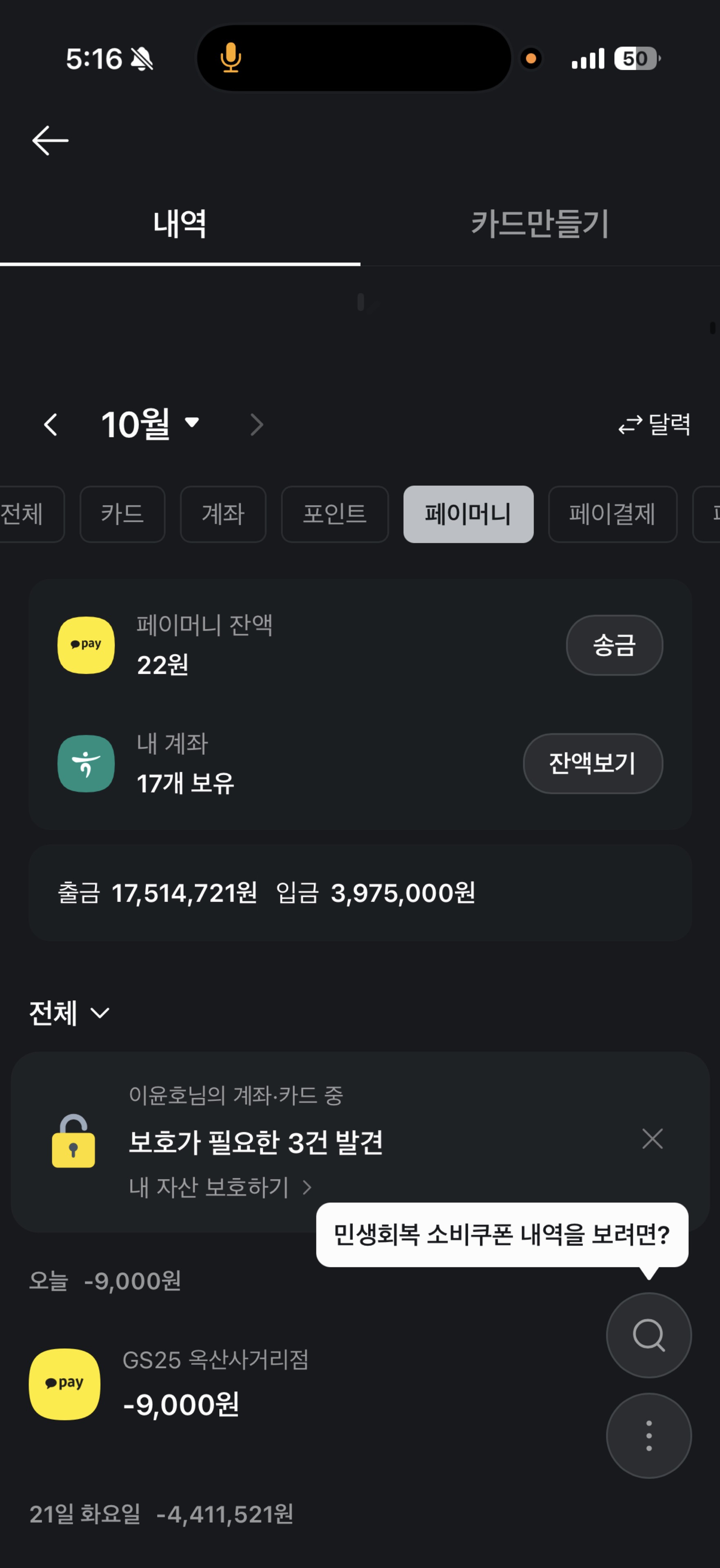Open the 내 자산 보호하기 link

pyautogui.click(x=220, y=1187)
